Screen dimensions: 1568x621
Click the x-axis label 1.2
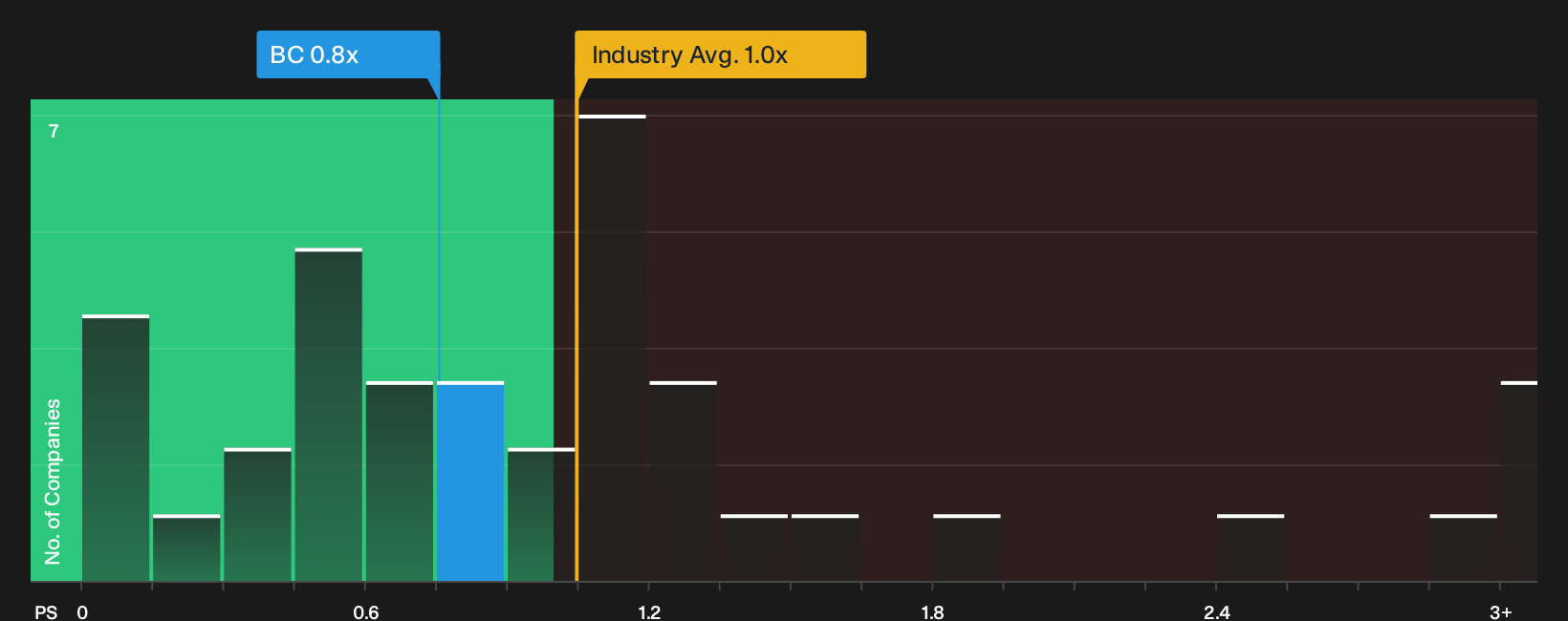tap(649, 611)
